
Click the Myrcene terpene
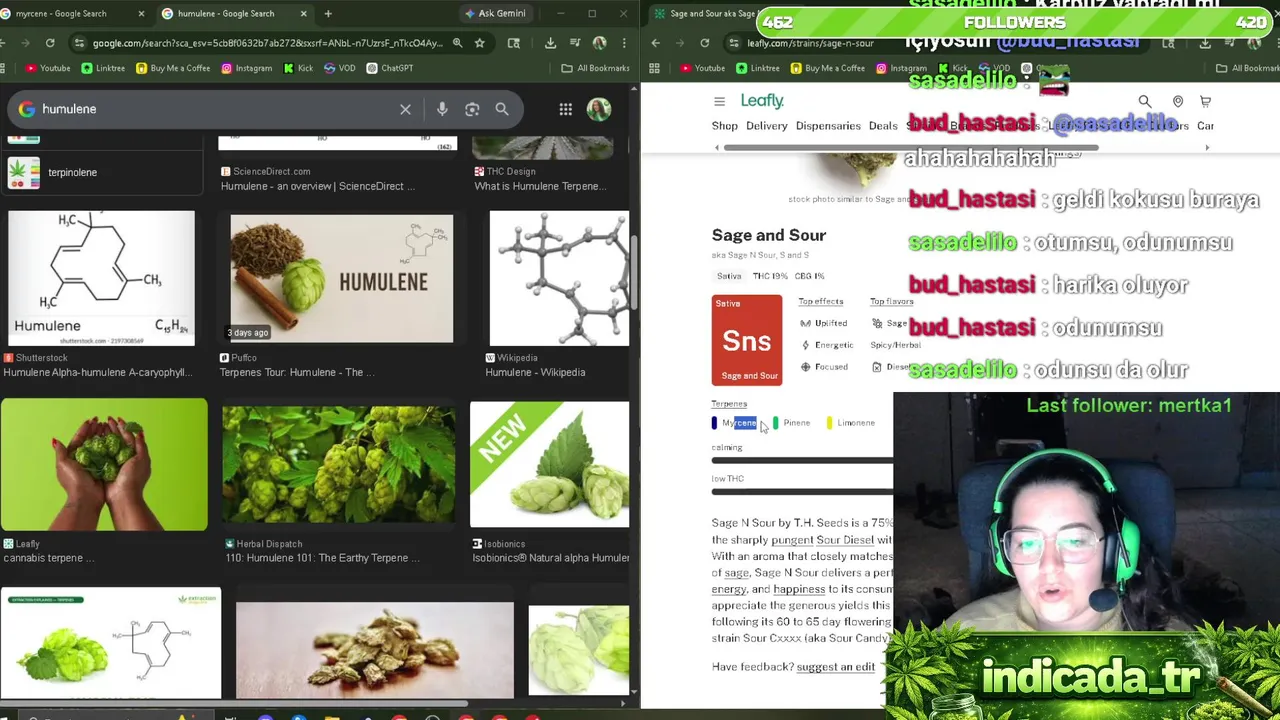tap(739, 423)
